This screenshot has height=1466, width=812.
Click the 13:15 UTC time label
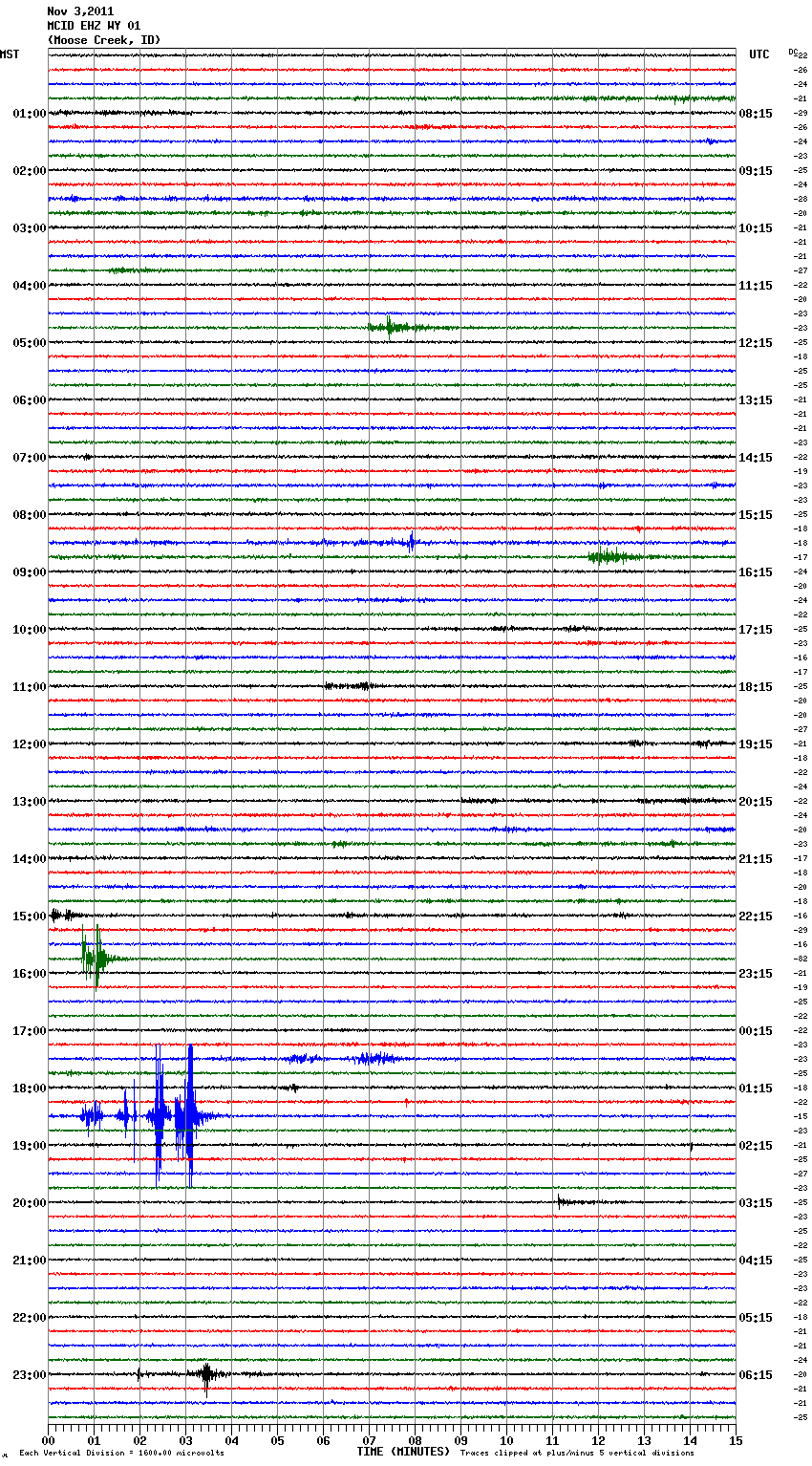click(756, 400)
